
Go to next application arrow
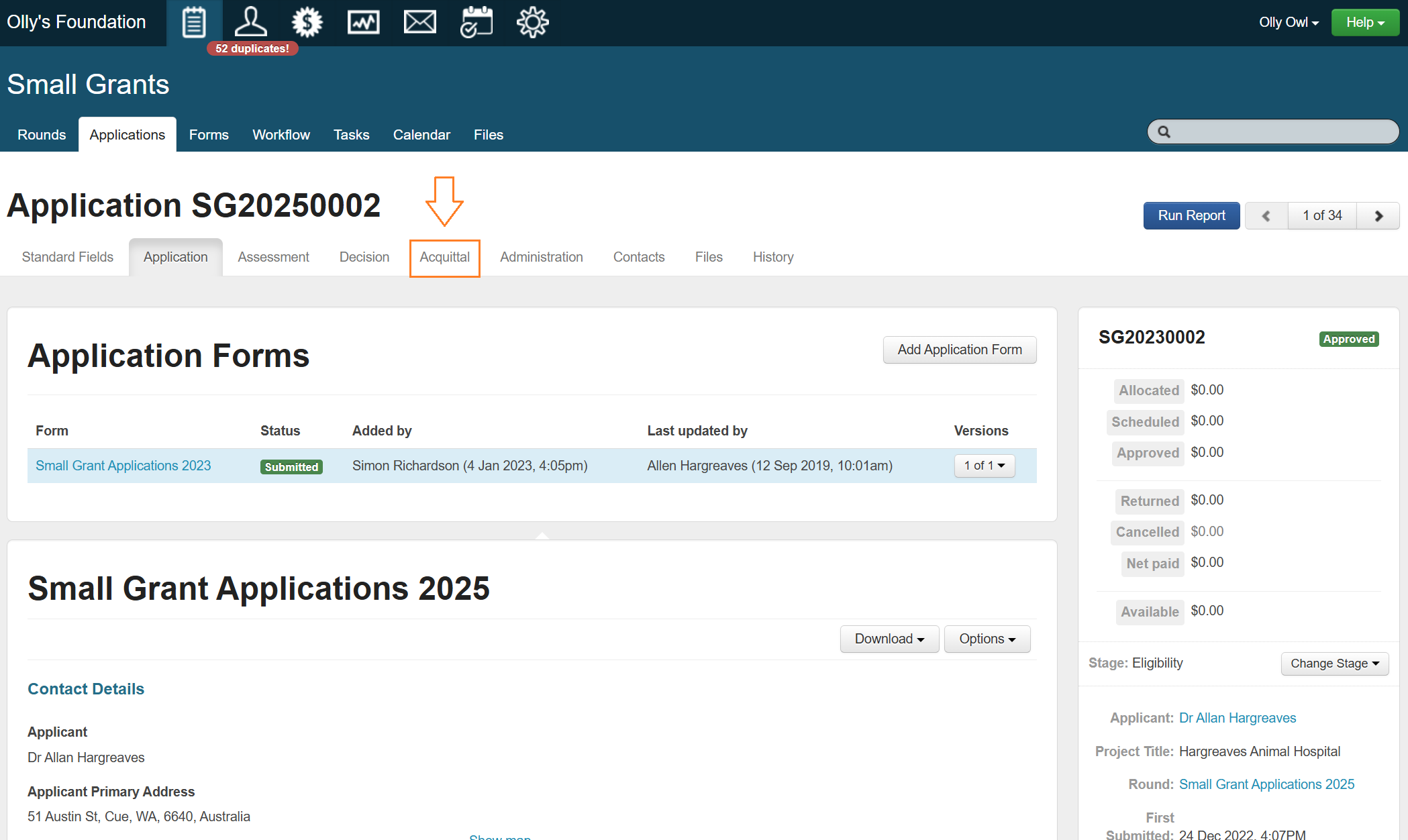(x=1378, y=216)
